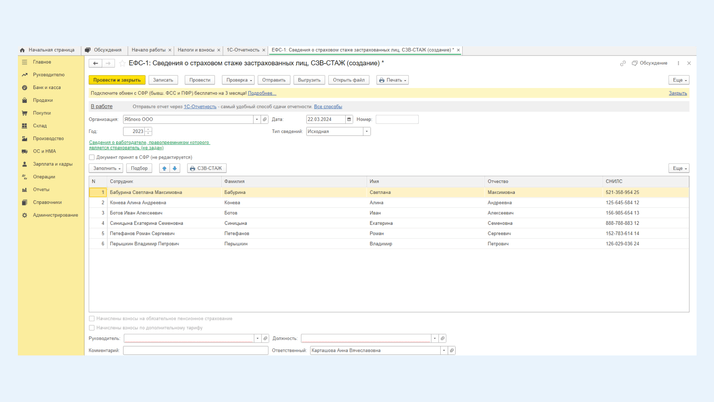This screenshot has height=402, width=714.
Task: Move selected row up with arrow icon
Action: (165, 168)
